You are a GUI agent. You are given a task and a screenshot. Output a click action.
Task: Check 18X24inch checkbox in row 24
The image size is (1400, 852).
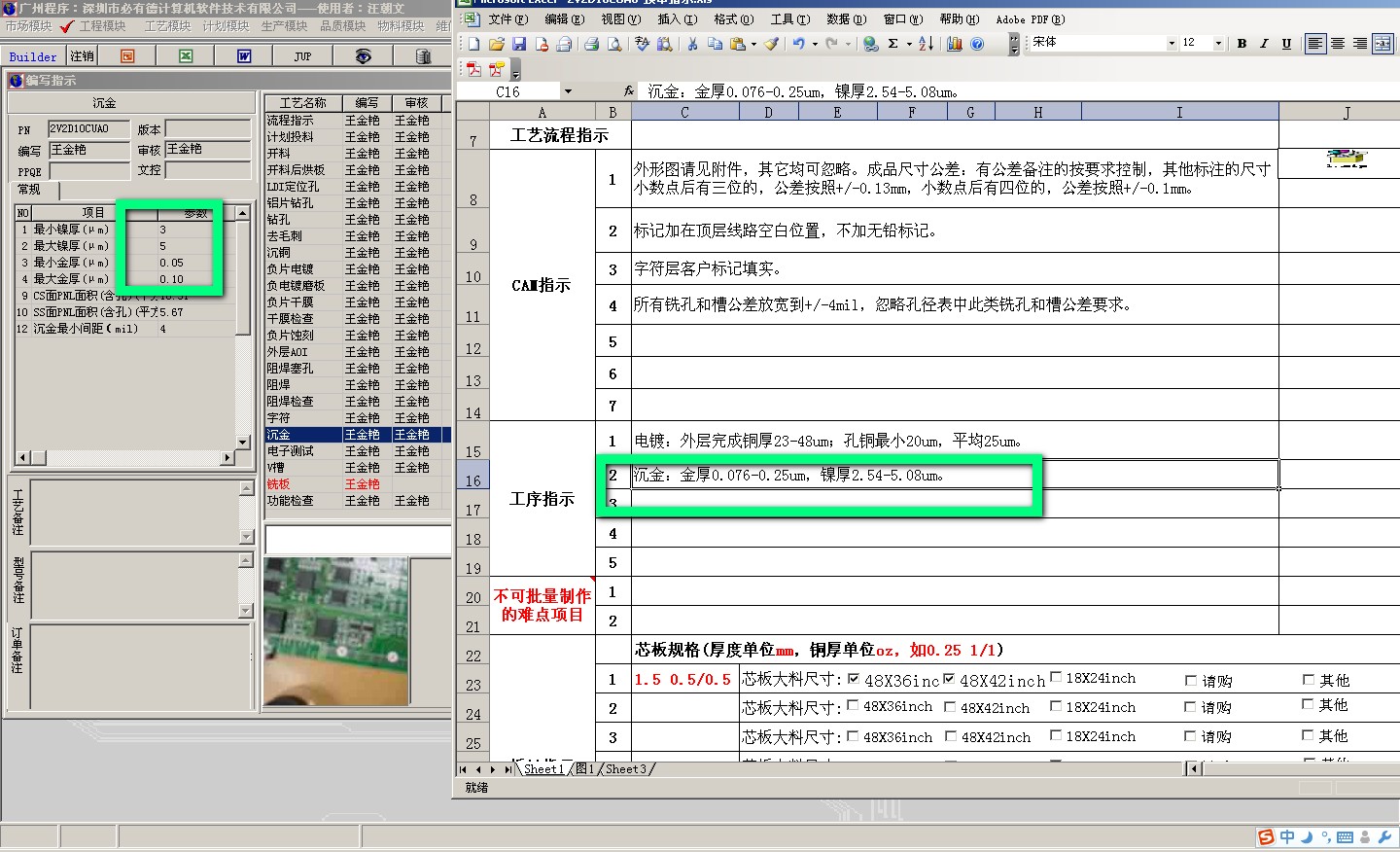tap(1056, 706)
